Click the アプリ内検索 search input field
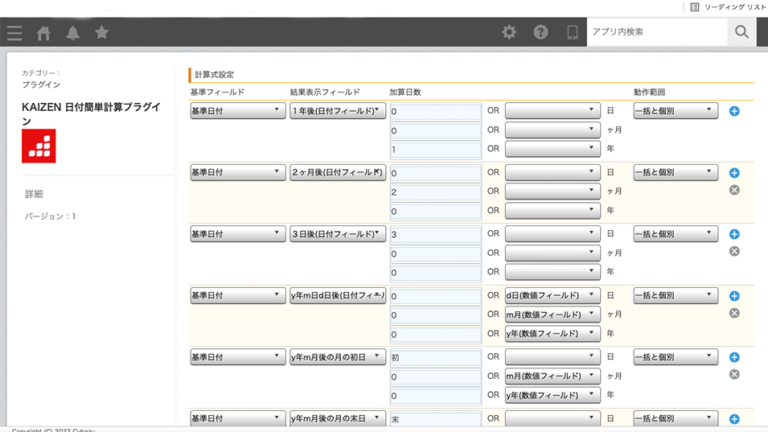 [655, 33]
